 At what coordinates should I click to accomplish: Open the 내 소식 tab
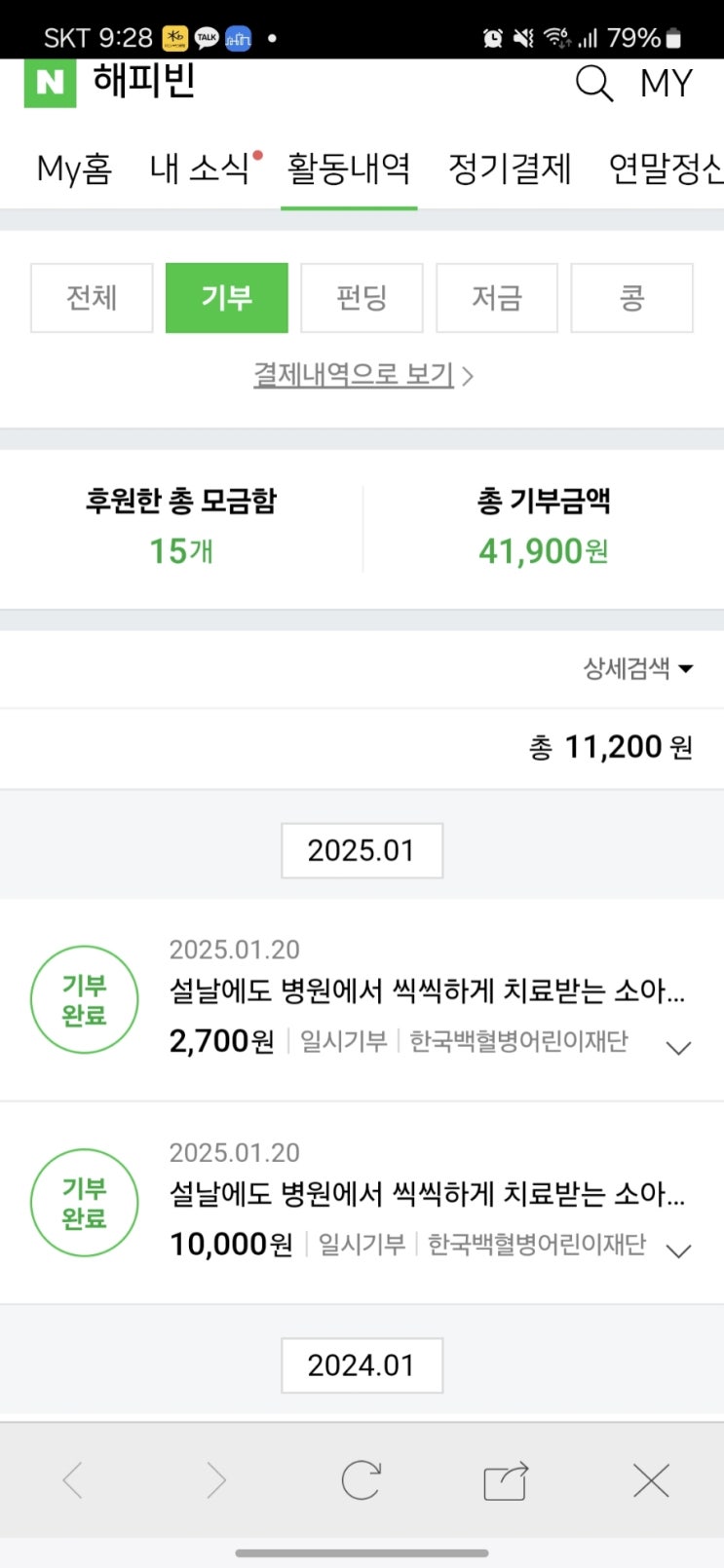coord(201,168)
